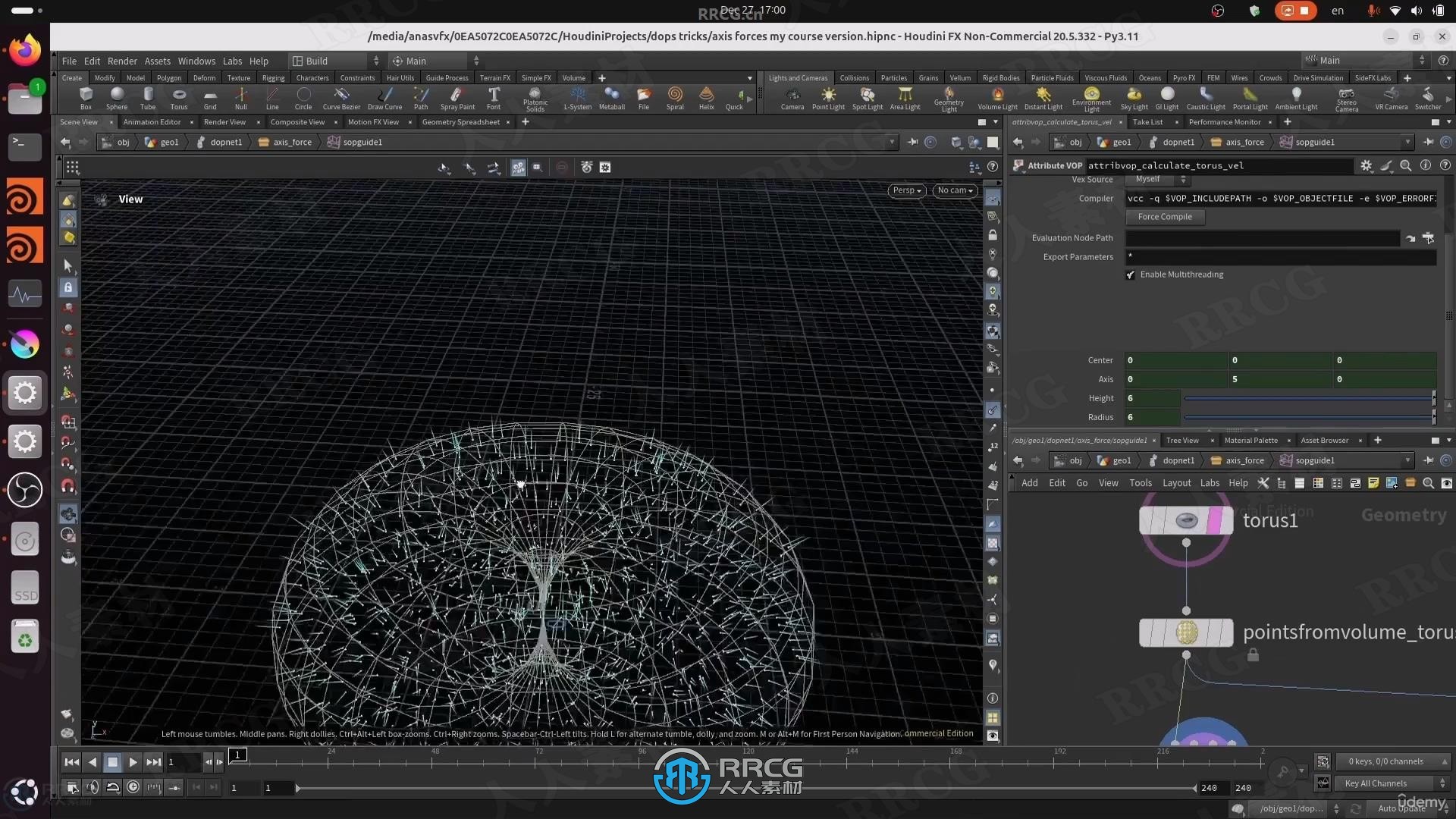The image size is (1456, 819).
Task: Open the Vex Source dropdown
Action: click(1157, 180)
